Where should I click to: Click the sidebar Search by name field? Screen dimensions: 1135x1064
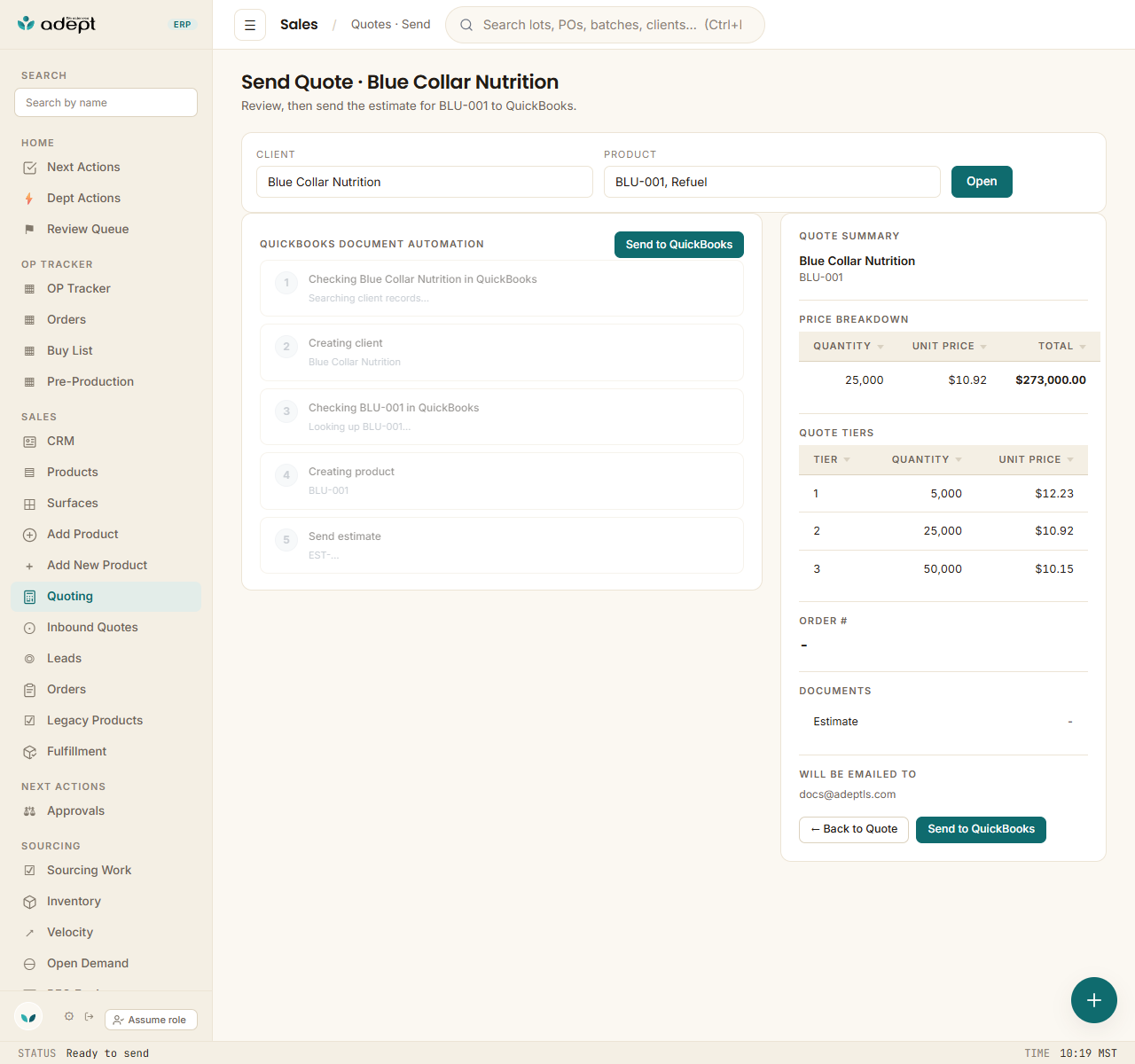[x=106, y=103]
